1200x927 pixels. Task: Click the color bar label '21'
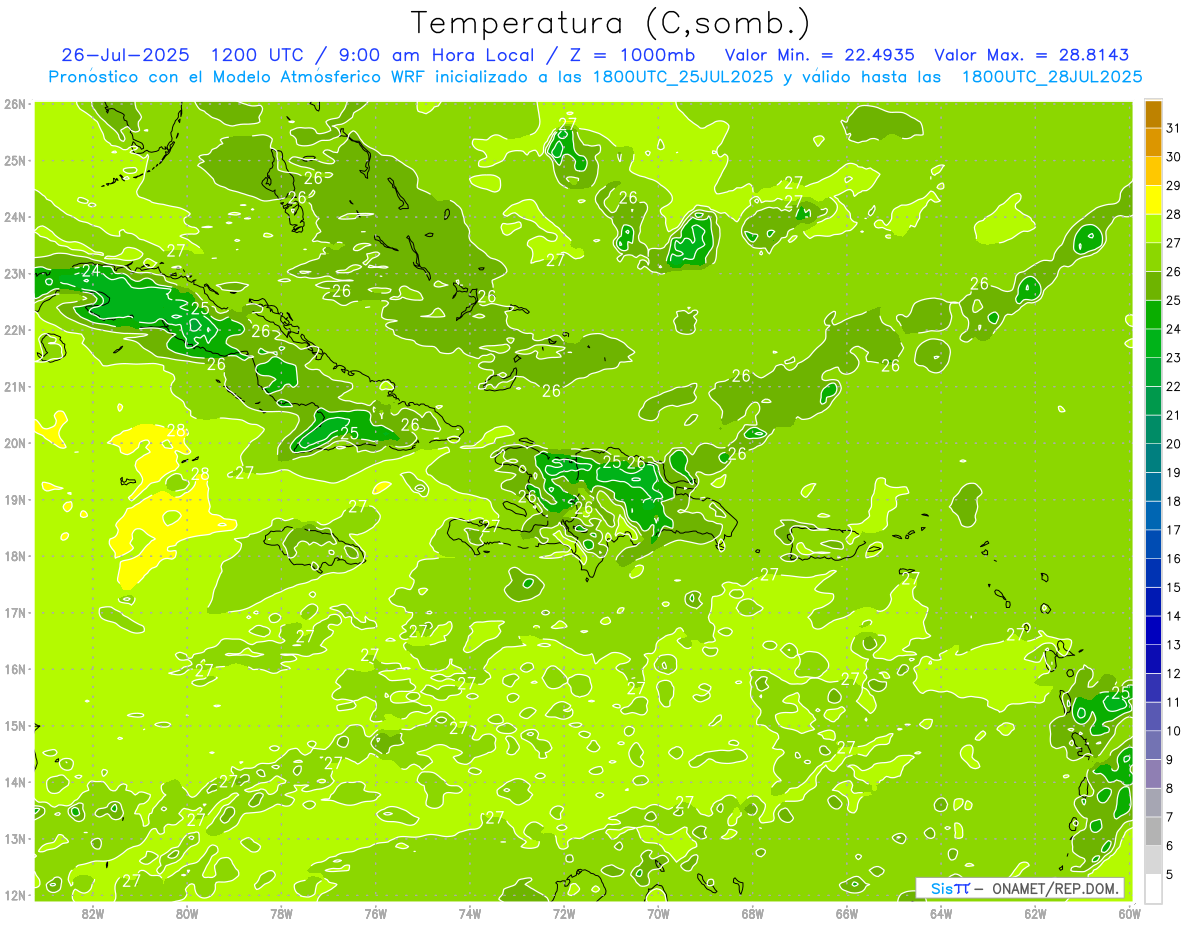[x=1174, y=415]
